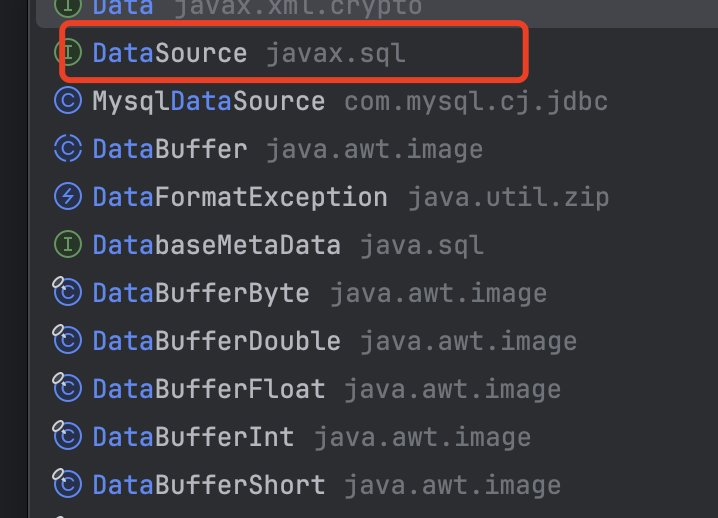This screenshot has height=518, width=718.
Task: Pick the DataFormatException suggestion
Action: [240, 197]
